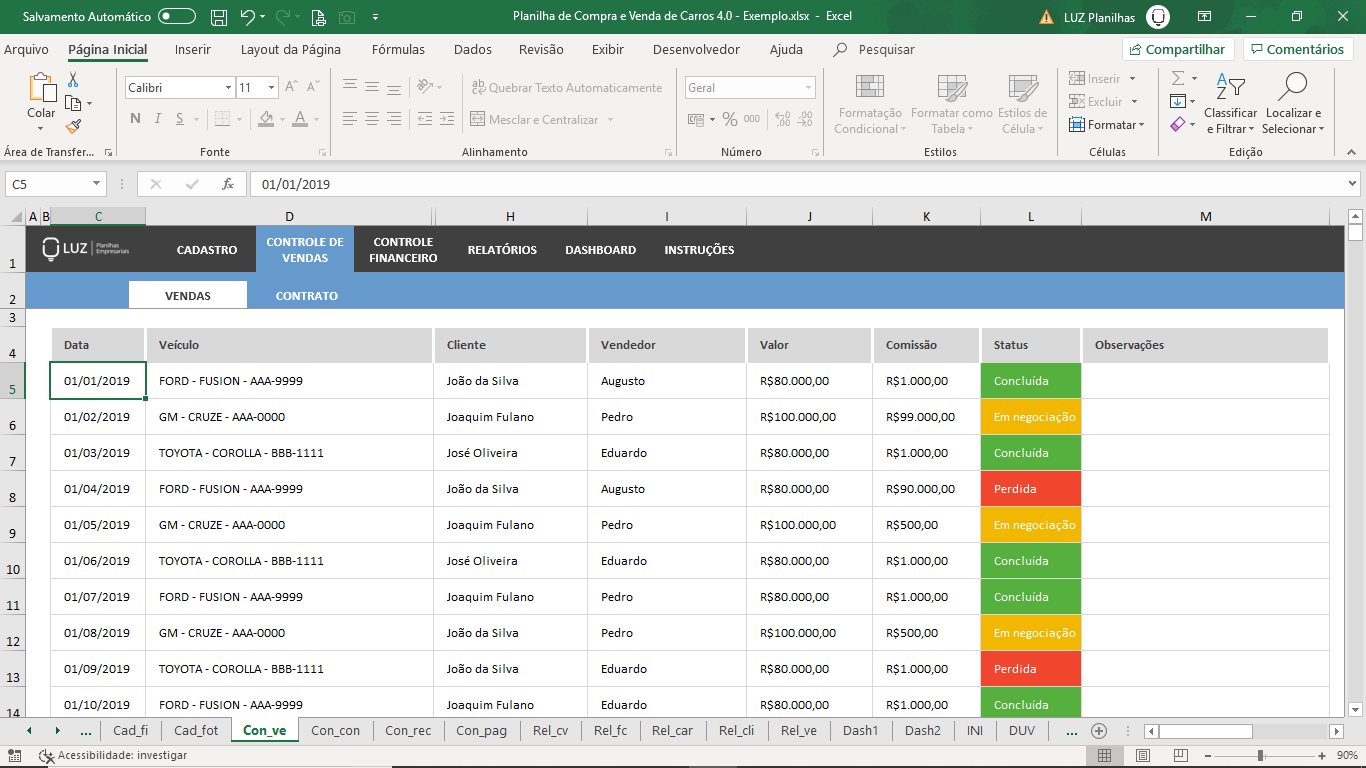Decrease font size with smaller A icon

(x=311, y=88)
